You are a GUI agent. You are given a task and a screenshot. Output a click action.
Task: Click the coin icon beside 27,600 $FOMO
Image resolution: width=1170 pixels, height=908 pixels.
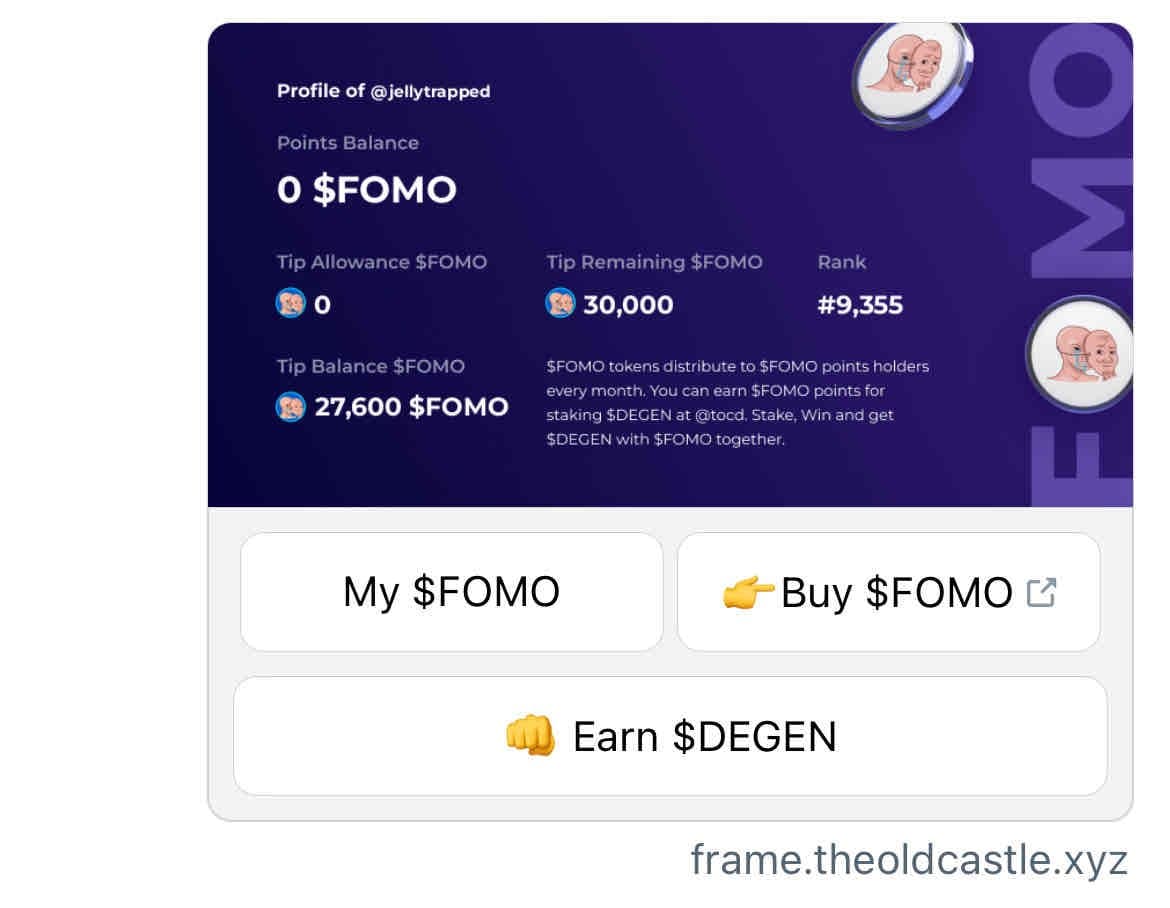click(290, 407)
